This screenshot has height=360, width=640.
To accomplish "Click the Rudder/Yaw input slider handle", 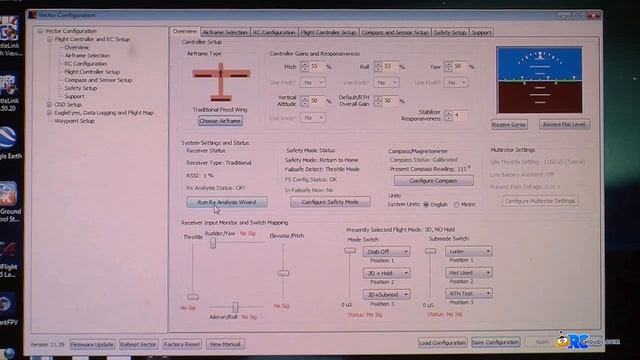I will (x=213, y=243).
